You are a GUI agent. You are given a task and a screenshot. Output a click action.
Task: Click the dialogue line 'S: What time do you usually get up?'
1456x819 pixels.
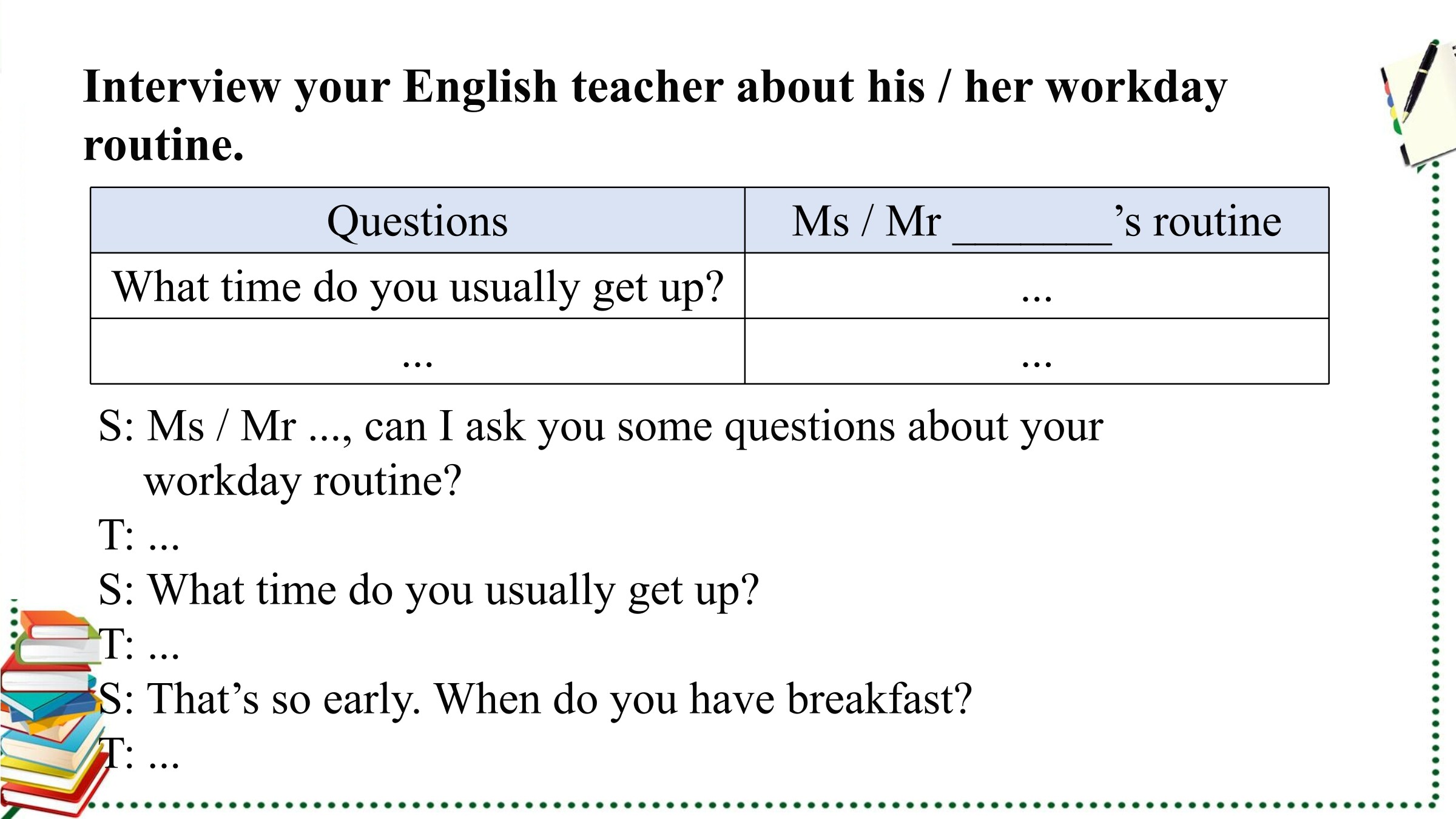coord(428,590)
